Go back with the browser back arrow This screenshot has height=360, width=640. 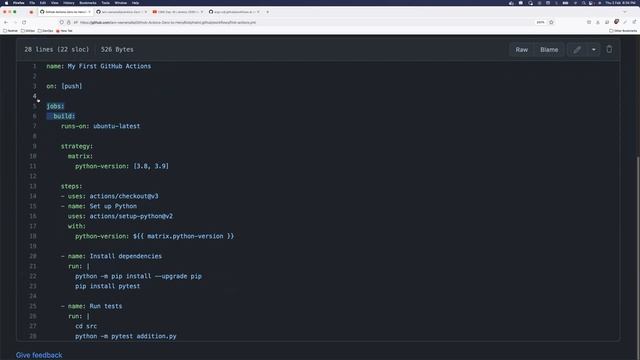pos(6,22)
